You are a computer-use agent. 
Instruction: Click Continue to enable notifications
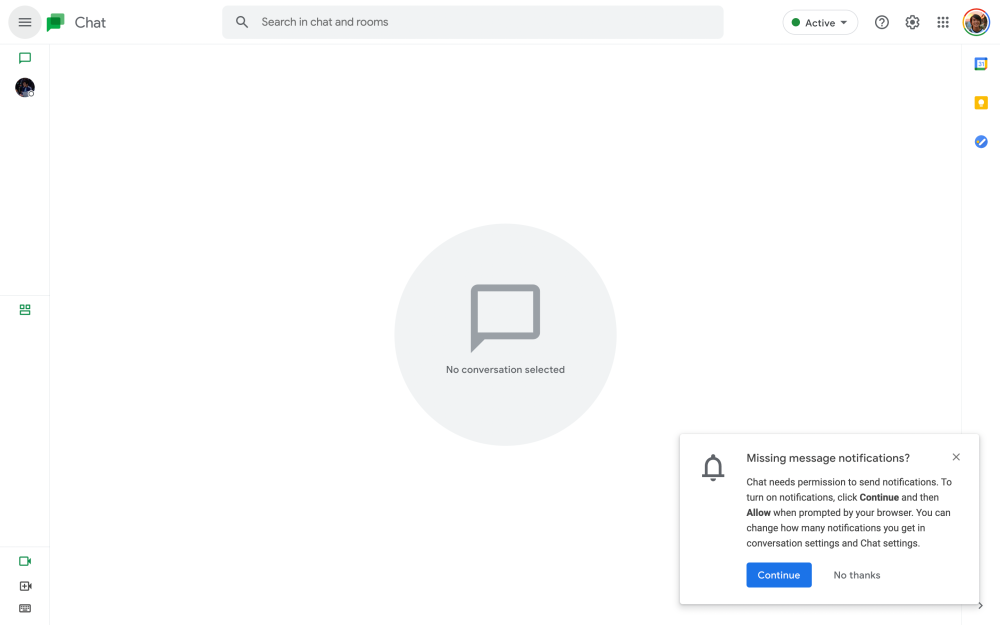click(778, 575)
